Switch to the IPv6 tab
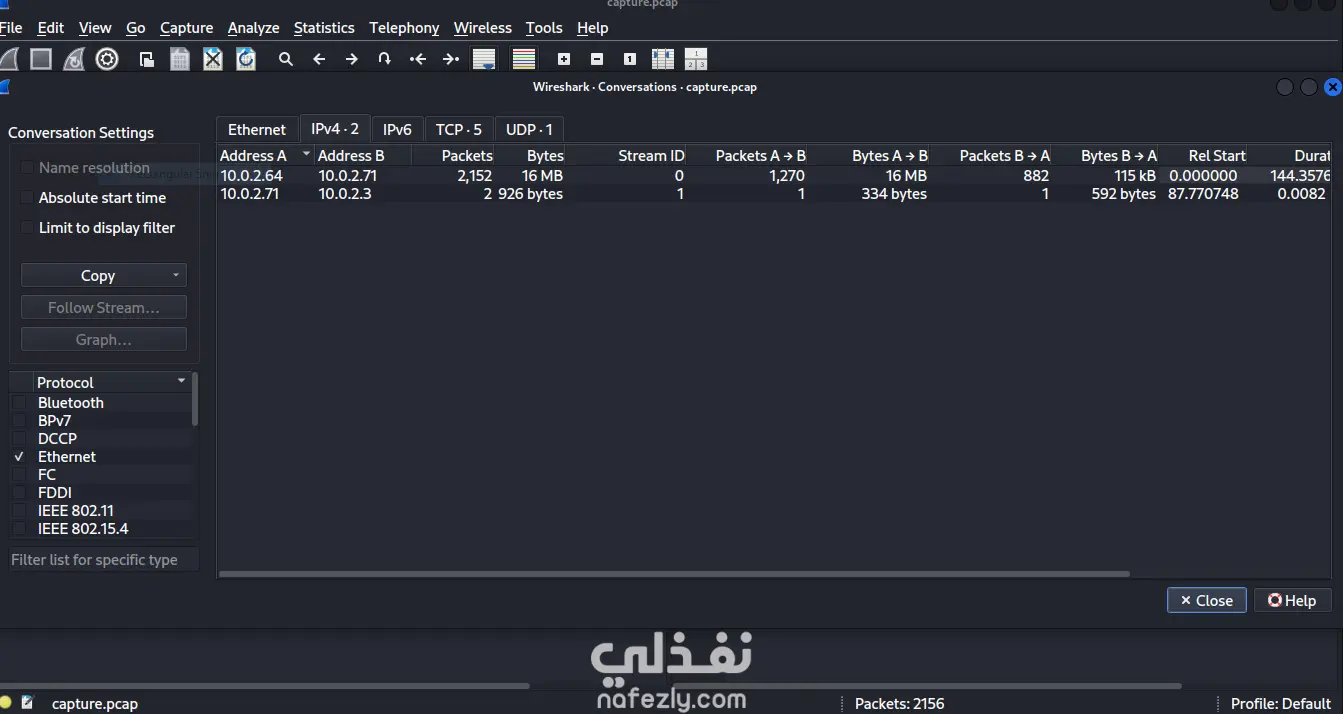Viewport: 1343px width, 714px height. click(397, 129)
